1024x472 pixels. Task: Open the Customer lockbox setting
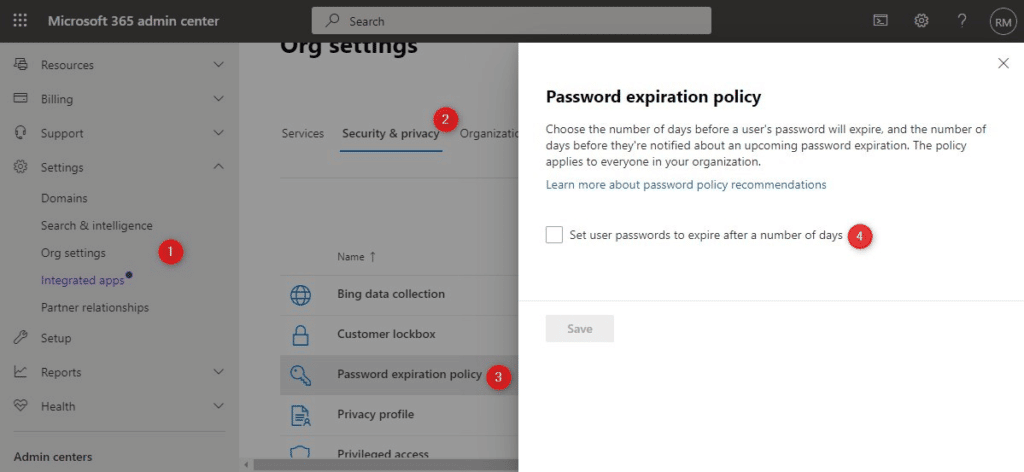[x=386, y=334]
